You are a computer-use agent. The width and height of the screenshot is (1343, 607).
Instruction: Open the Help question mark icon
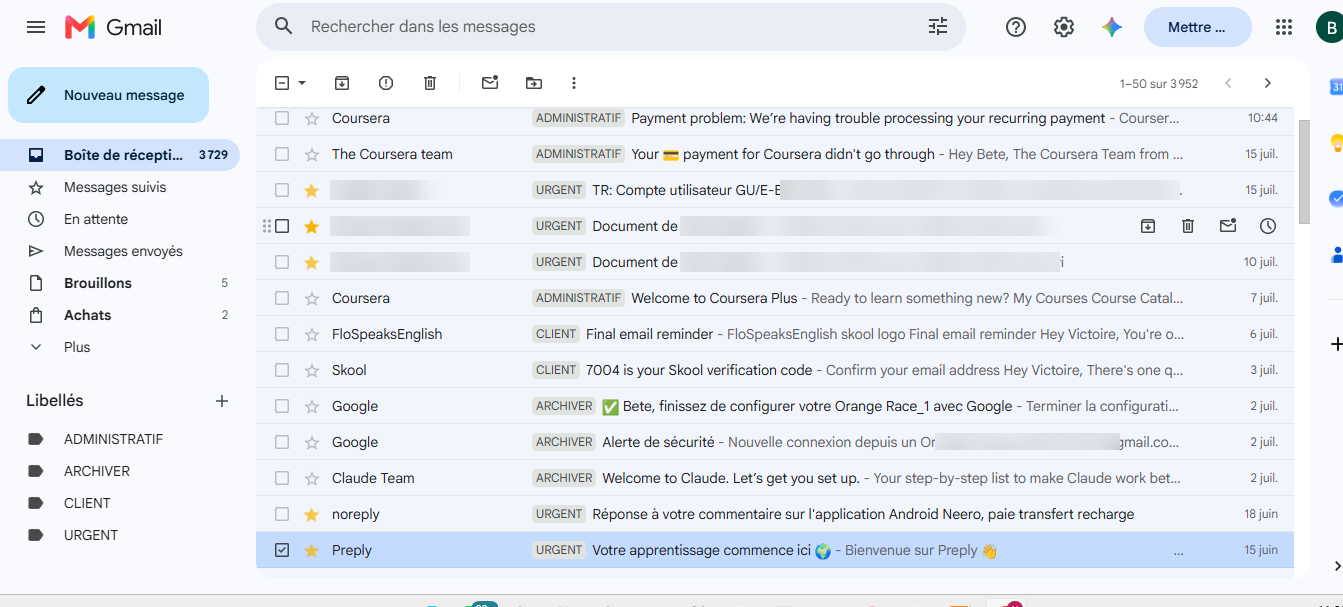pyautogui.click(x=1016, y=27)
